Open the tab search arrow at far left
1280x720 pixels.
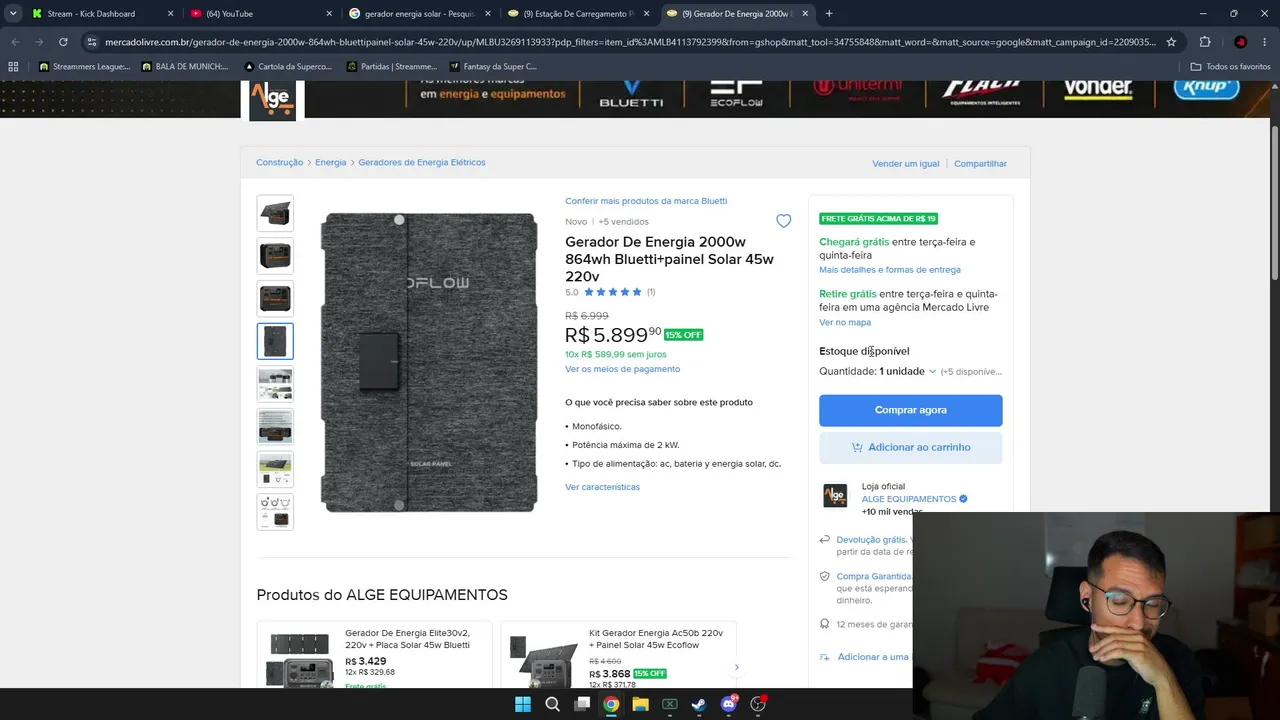pos(13,14)
